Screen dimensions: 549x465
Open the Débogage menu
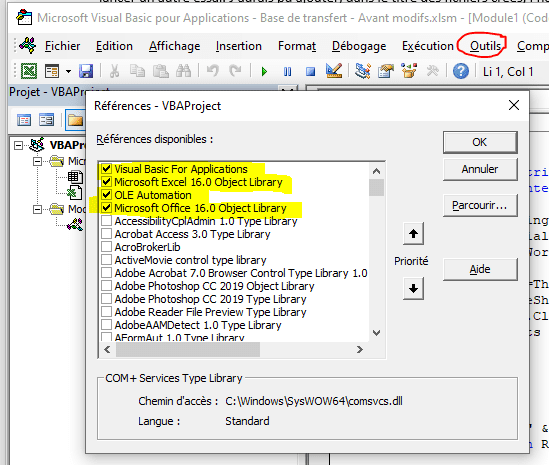tap(359, 46)
